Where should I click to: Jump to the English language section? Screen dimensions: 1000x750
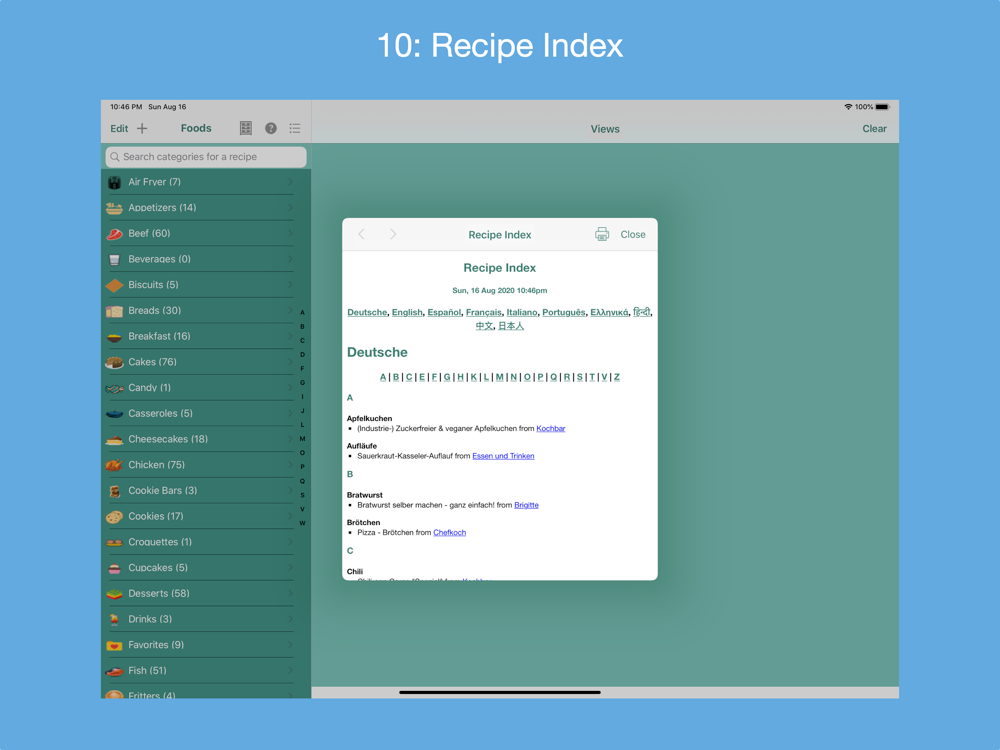tap(407, 312)
